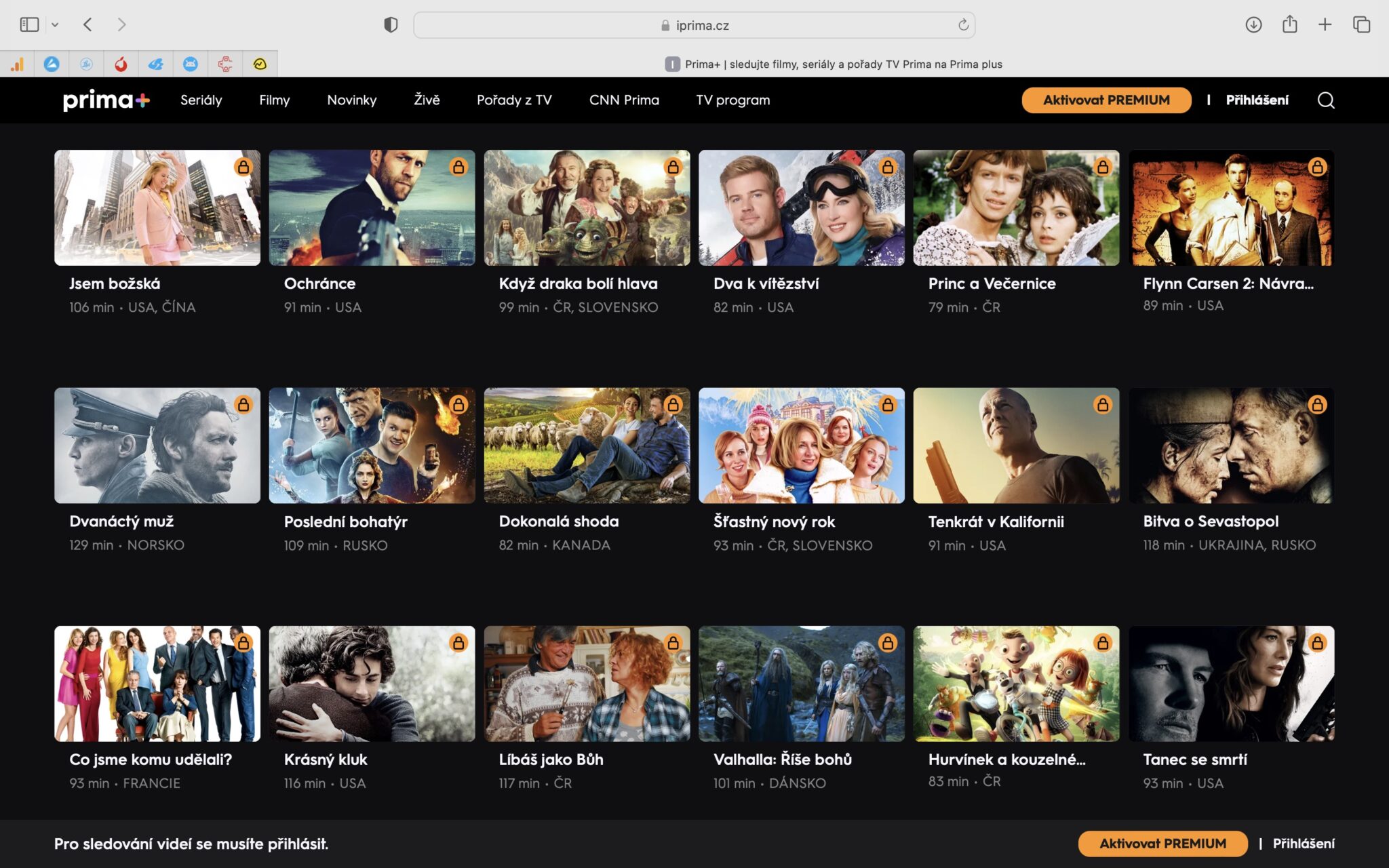Click the top Aktivovat PREMIUM button
1389x868 pixels.
(1106, 100)
